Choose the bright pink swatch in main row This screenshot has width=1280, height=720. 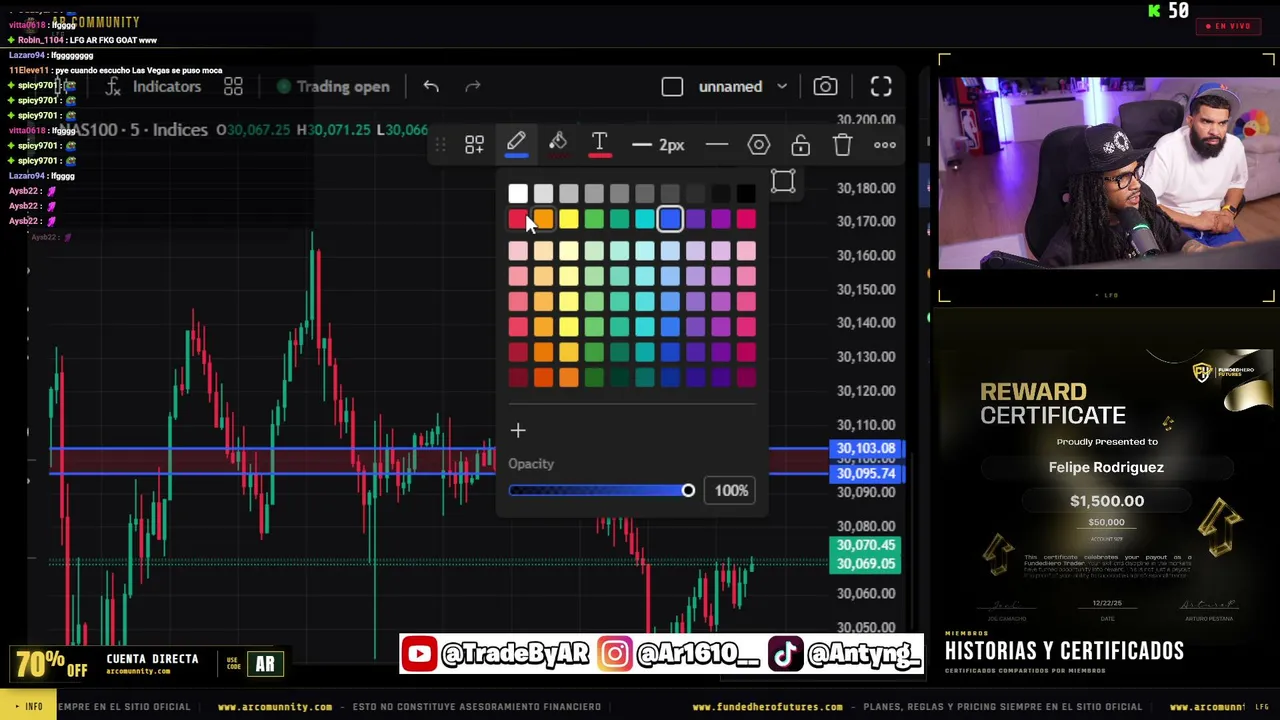click(746, 219)
